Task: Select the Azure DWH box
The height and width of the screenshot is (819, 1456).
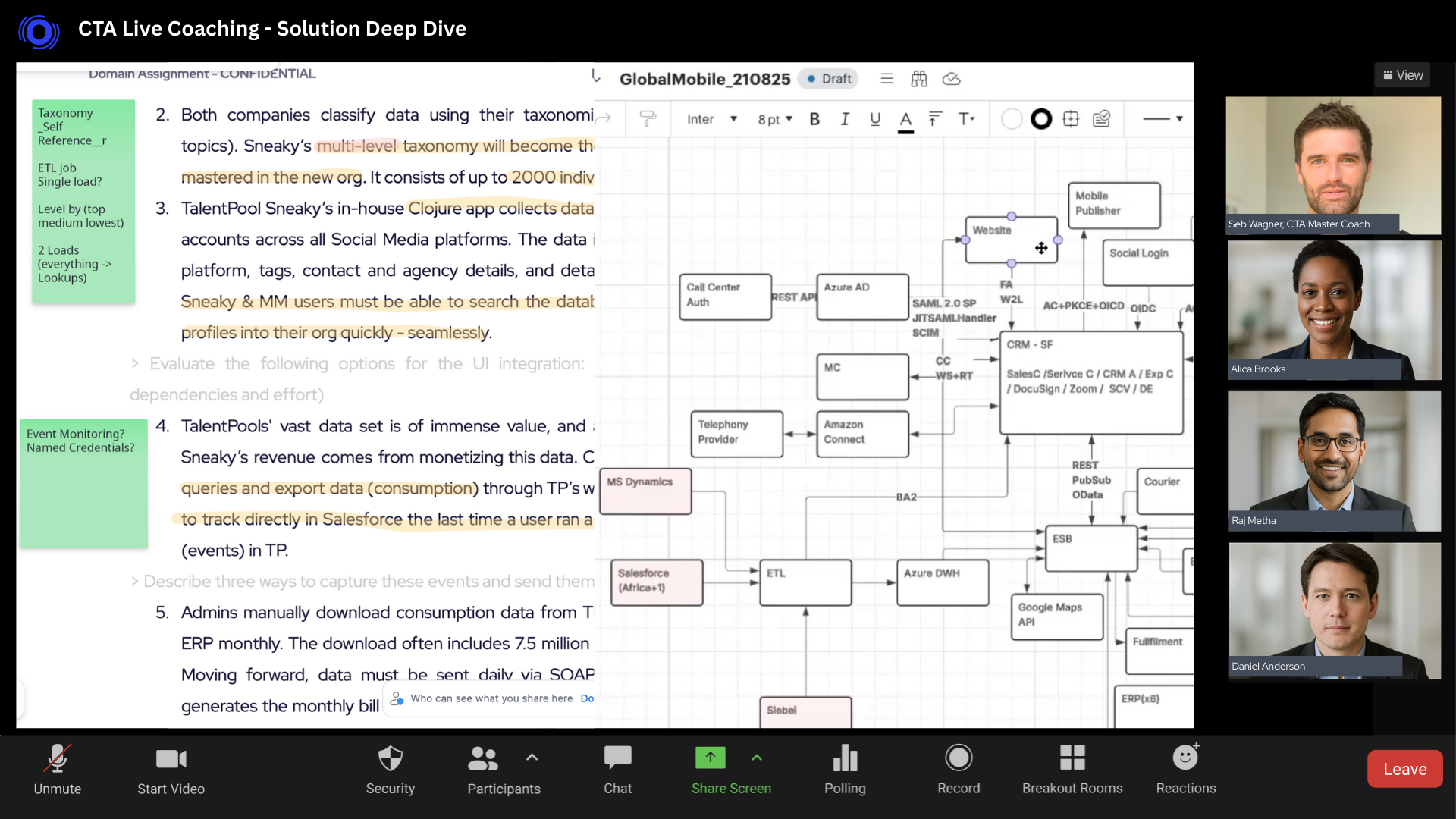Action: click(943, 582)
